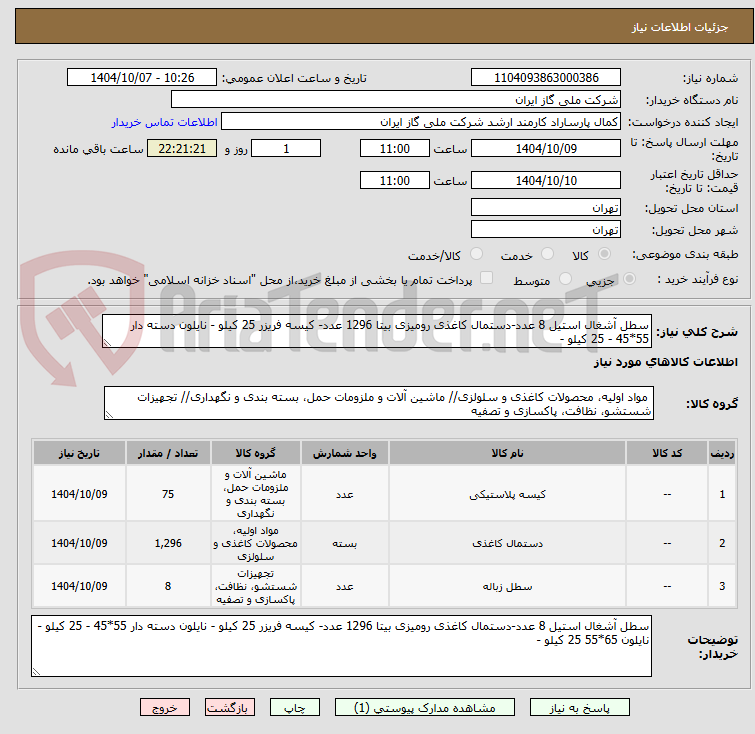
Task: Click quantity 75 in row 1
Action: tap(168, 494)
